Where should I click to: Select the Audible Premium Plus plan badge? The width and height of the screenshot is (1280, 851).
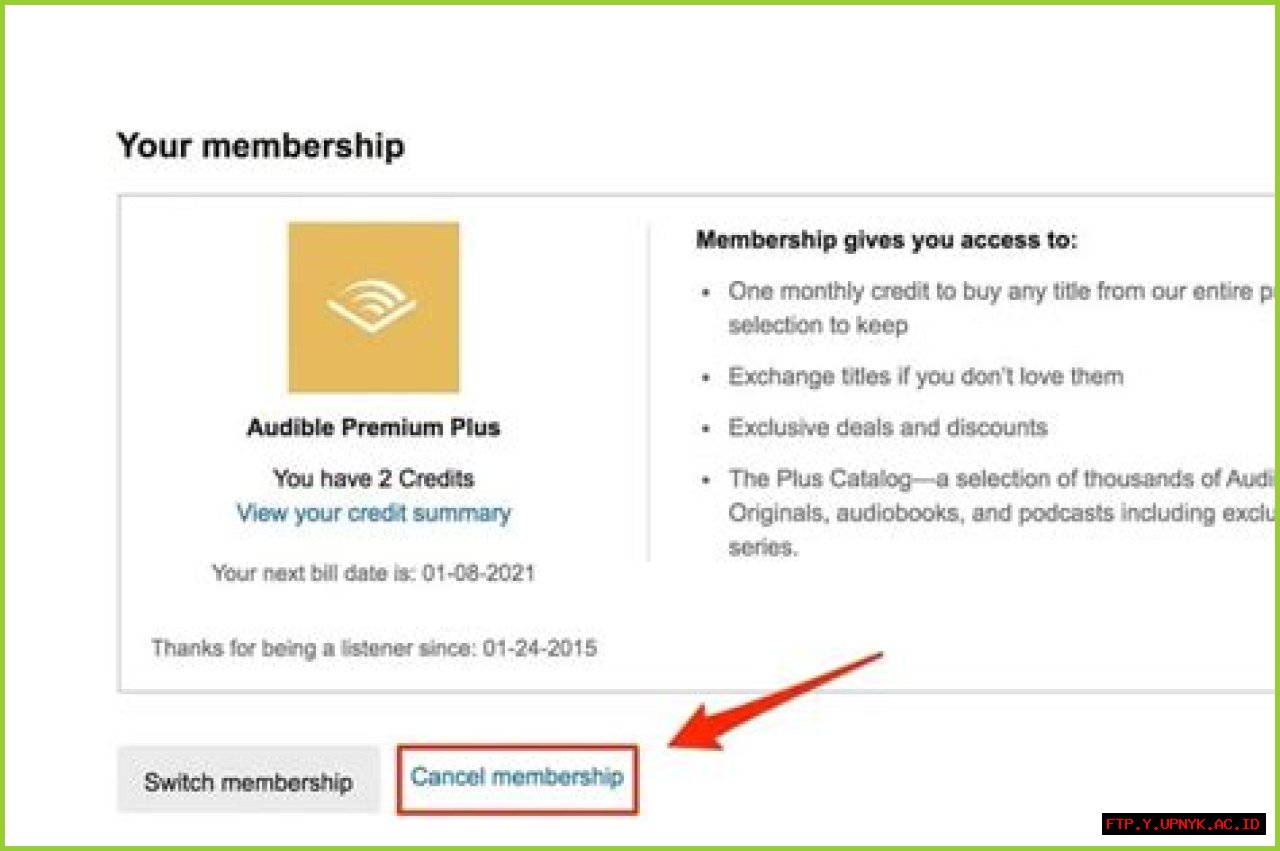coord(373,306)
